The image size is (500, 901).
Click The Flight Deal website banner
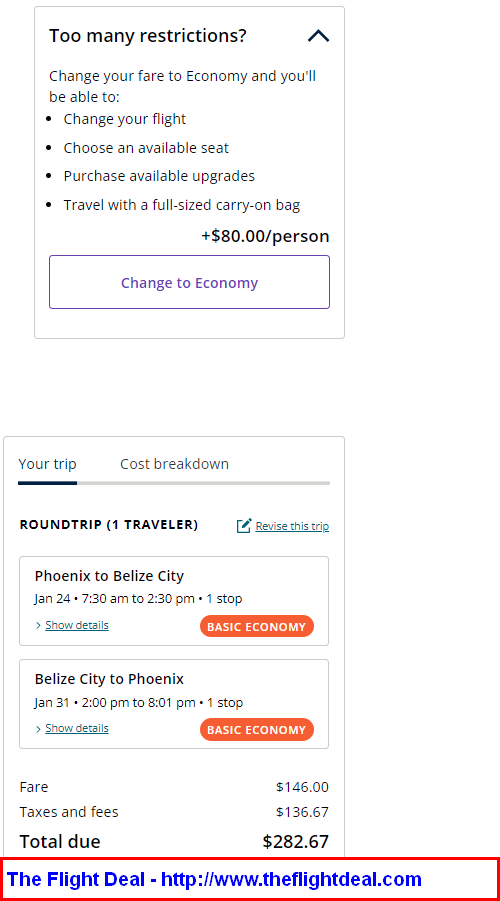pos(250,879)
